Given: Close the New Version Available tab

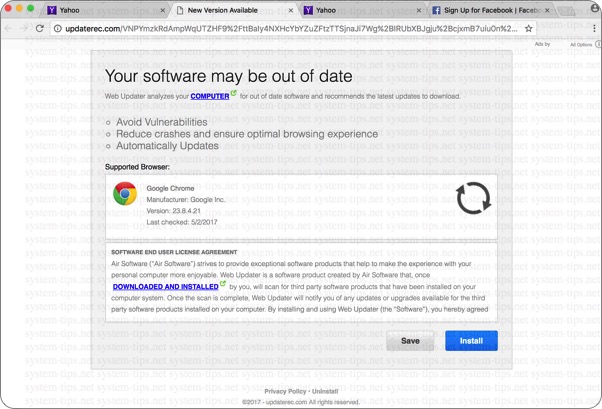Looking at the screenshot, I should coord(290,10).
